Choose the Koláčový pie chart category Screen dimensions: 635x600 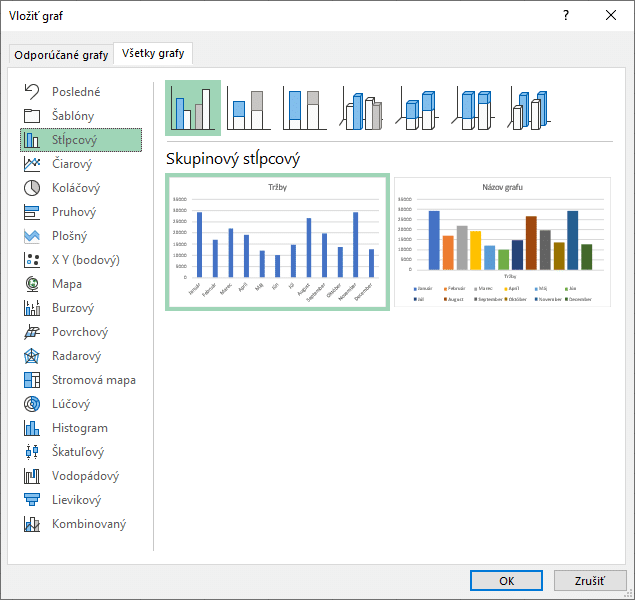point(81,188)
